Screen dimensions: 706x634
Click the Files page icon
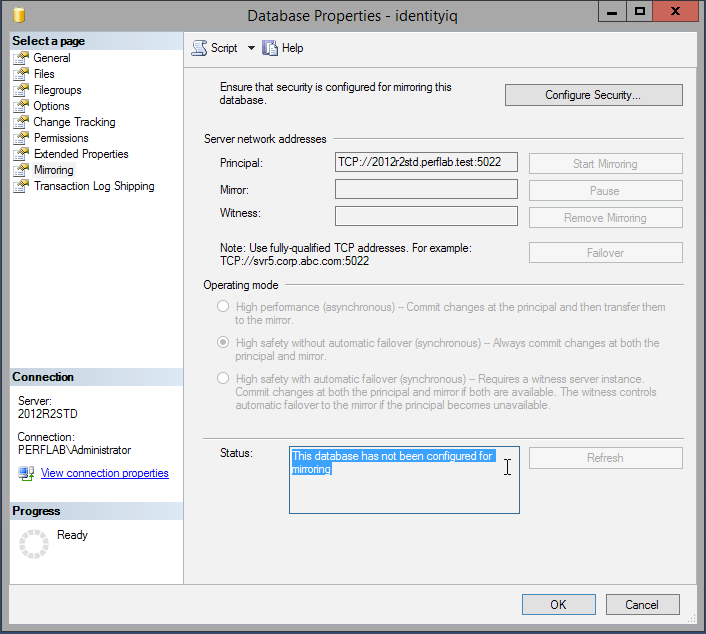[21, 74]
